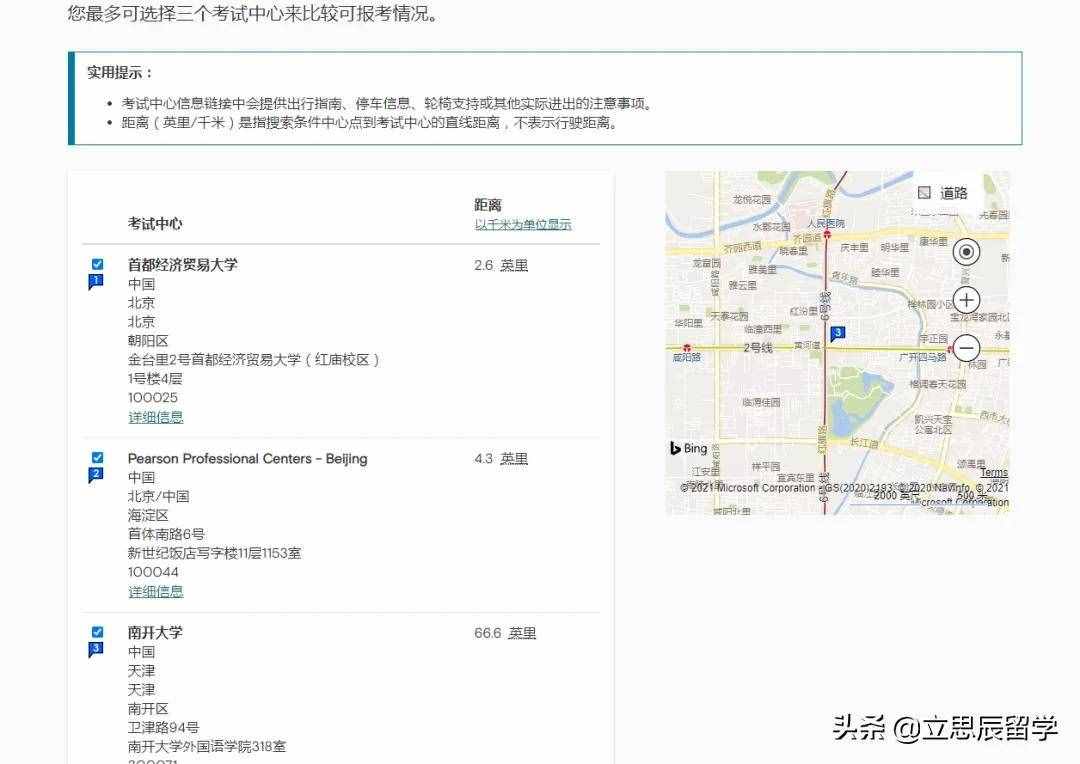Click the 2号线 subway label on map
Screen dimensions: 1080x764
point(758,347)
